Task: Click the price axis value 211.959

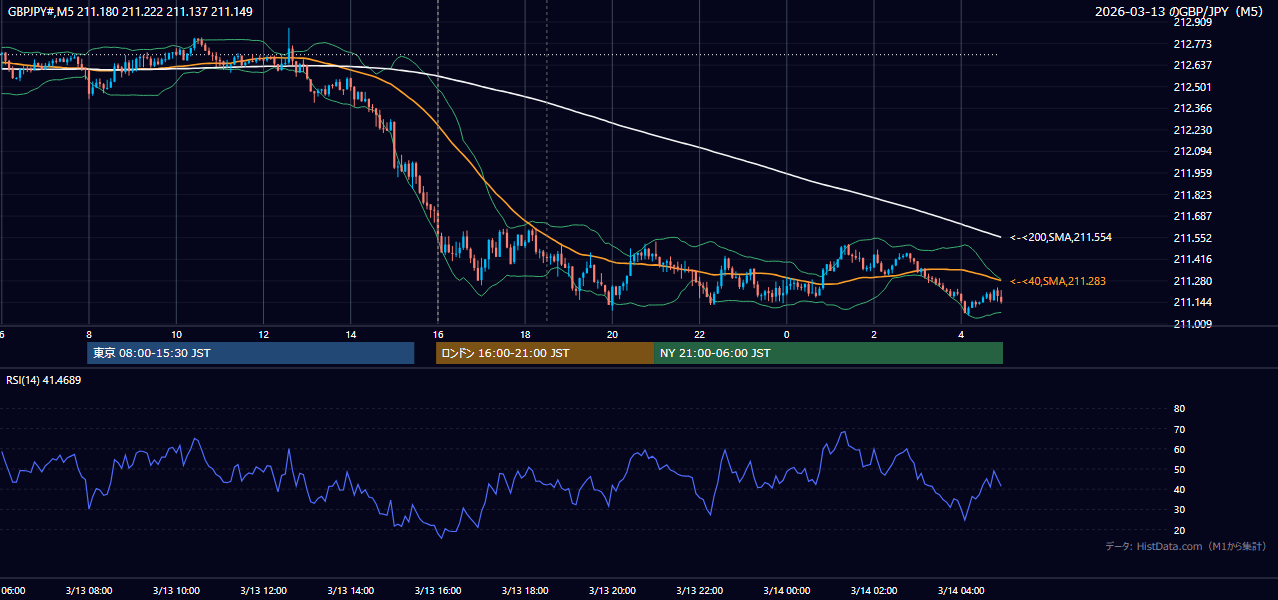Action: [1192, 173]
